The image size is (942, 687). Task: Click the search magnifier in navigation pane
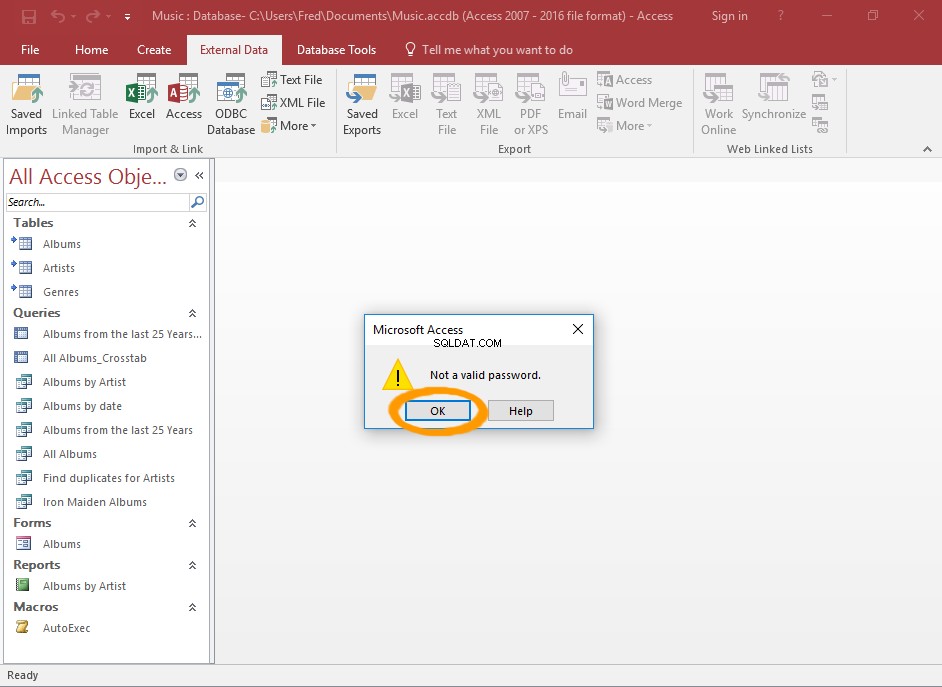pyautogui.click(x=197, y=202)
